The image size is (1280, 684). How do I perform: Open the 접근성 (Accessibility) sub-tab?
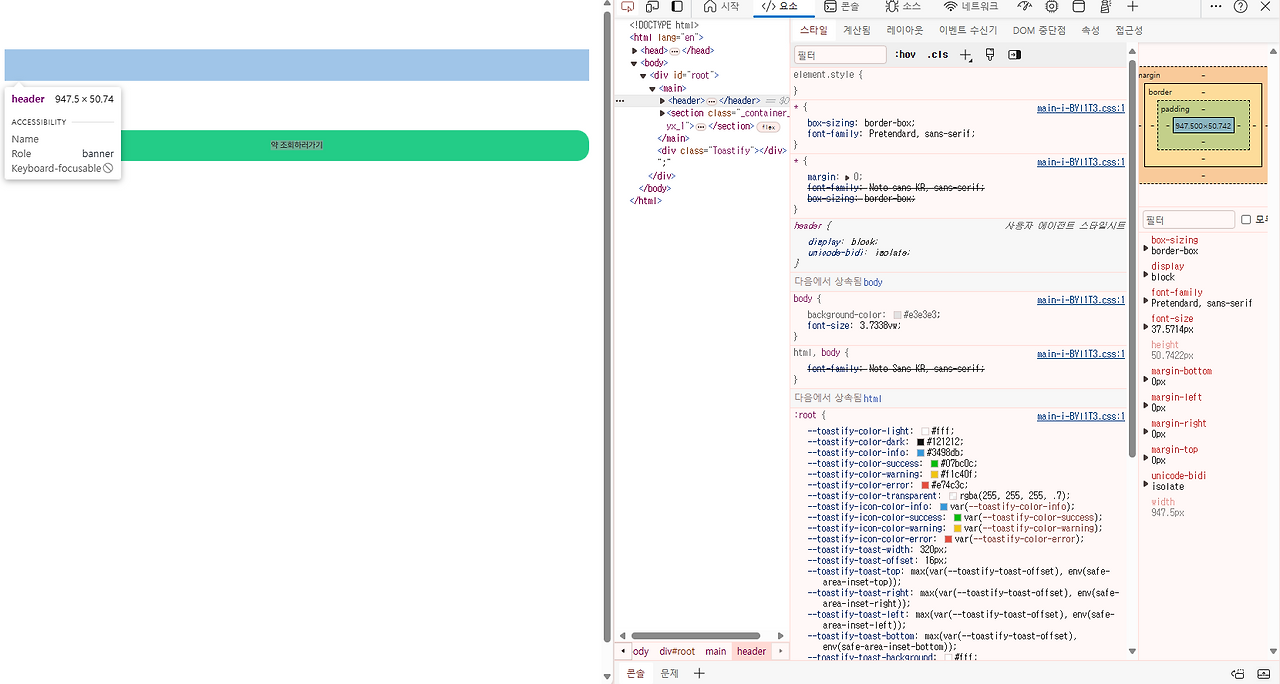click(1129, 31)
